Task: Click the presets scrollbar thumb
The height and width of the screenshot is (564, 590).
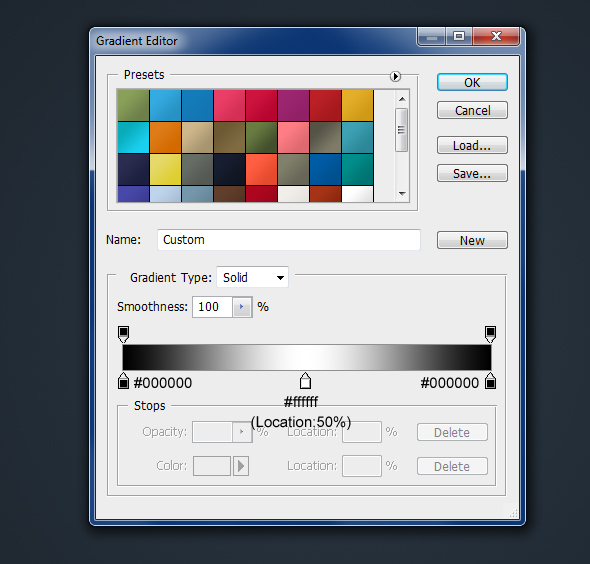Action: pyautogui.click(x=401, y=130)
